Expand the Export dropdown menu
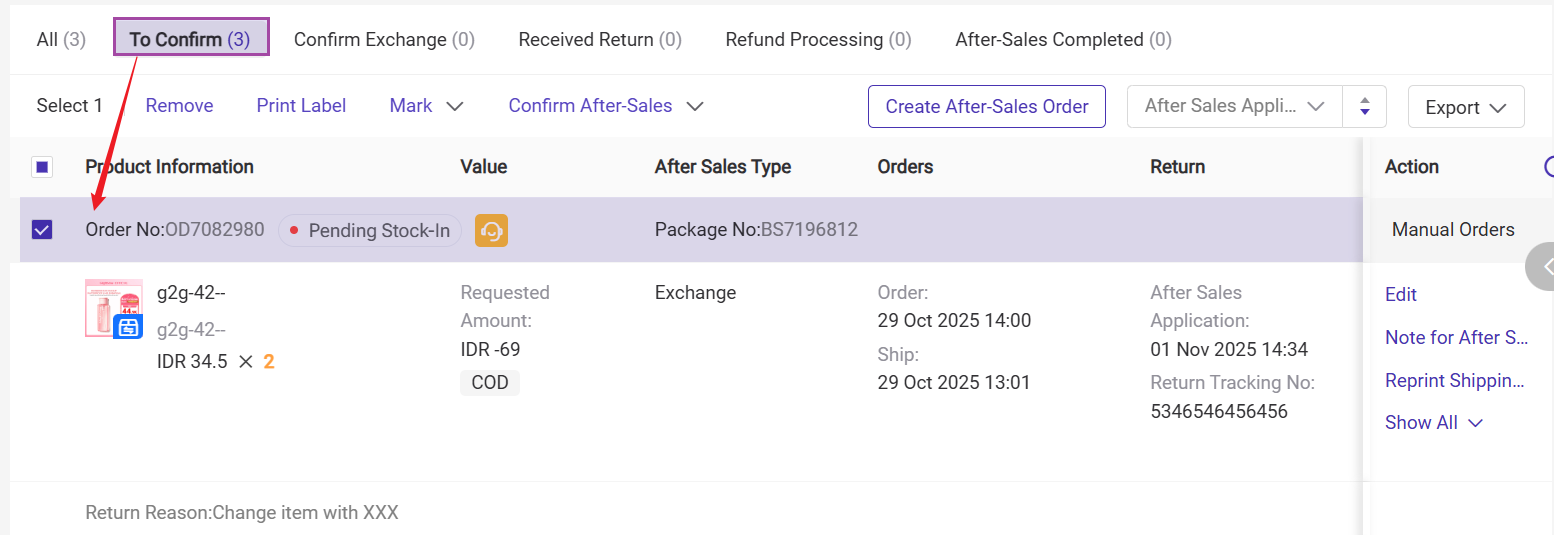Image resolution: width=1554 pixels, height=535 pixels. [1465, 107]
